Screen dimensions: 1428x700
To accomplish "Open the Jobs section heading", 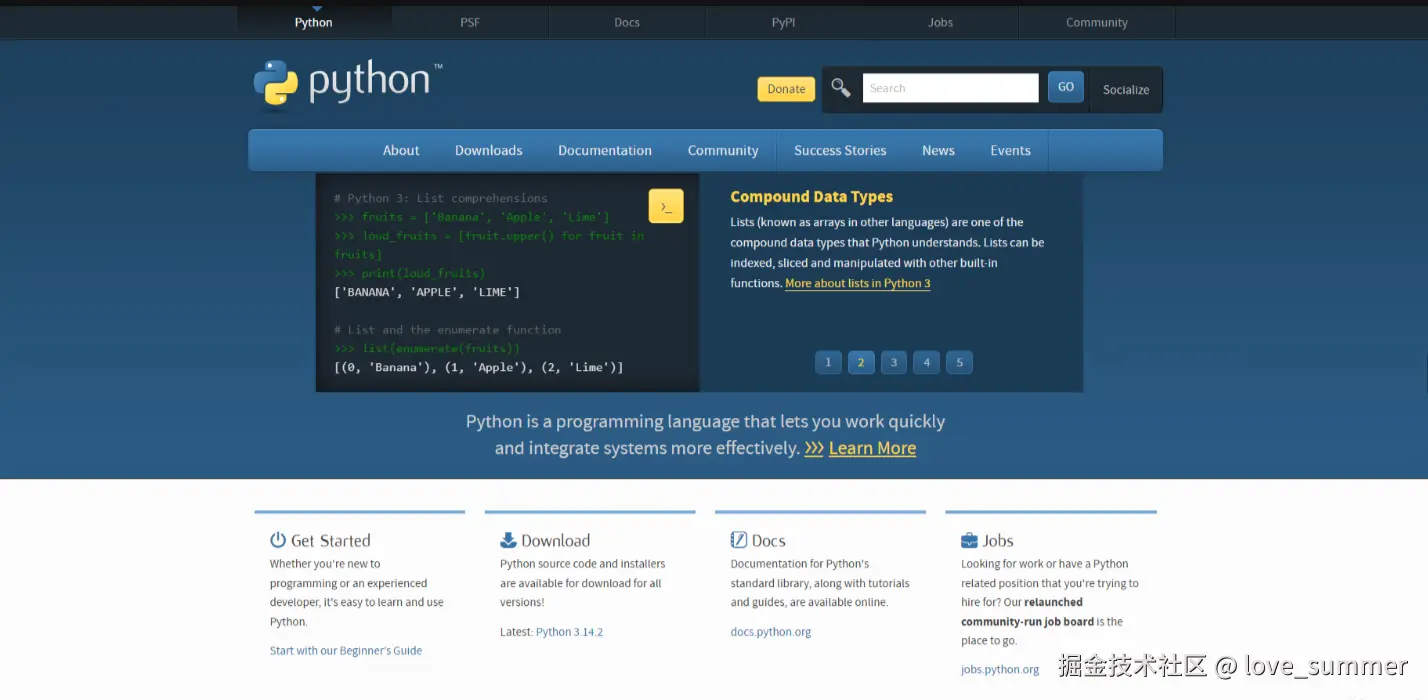I will point(998,540).
